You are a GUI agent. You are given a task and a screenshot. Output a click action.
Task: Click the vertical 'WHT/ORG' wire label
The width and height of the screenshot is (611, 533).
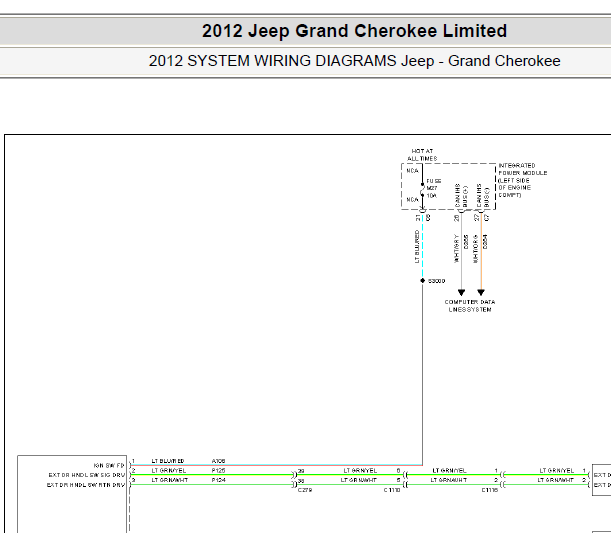(x=475, y=249)
